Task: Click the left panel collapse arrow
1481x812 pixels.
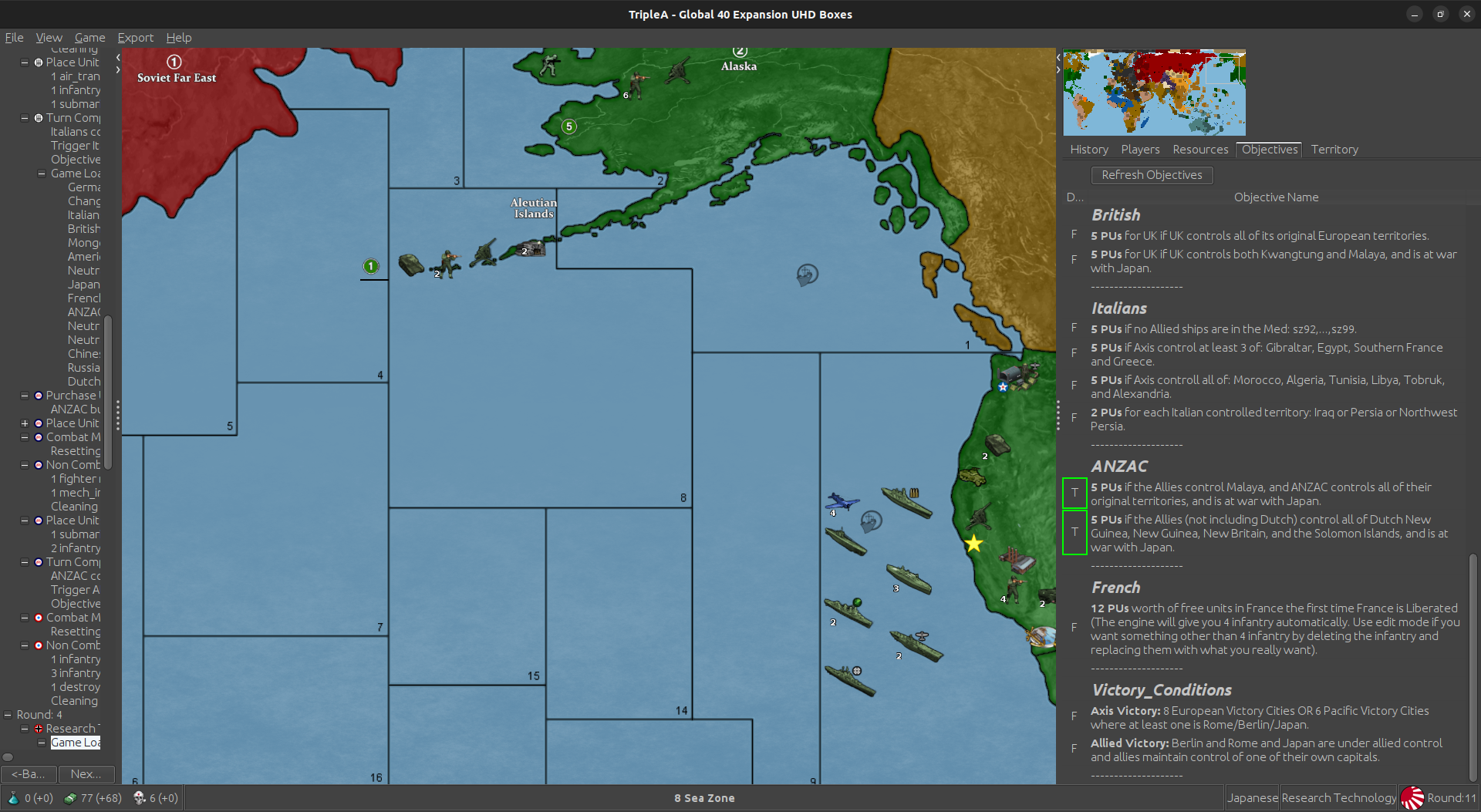Action: [118, 57]
